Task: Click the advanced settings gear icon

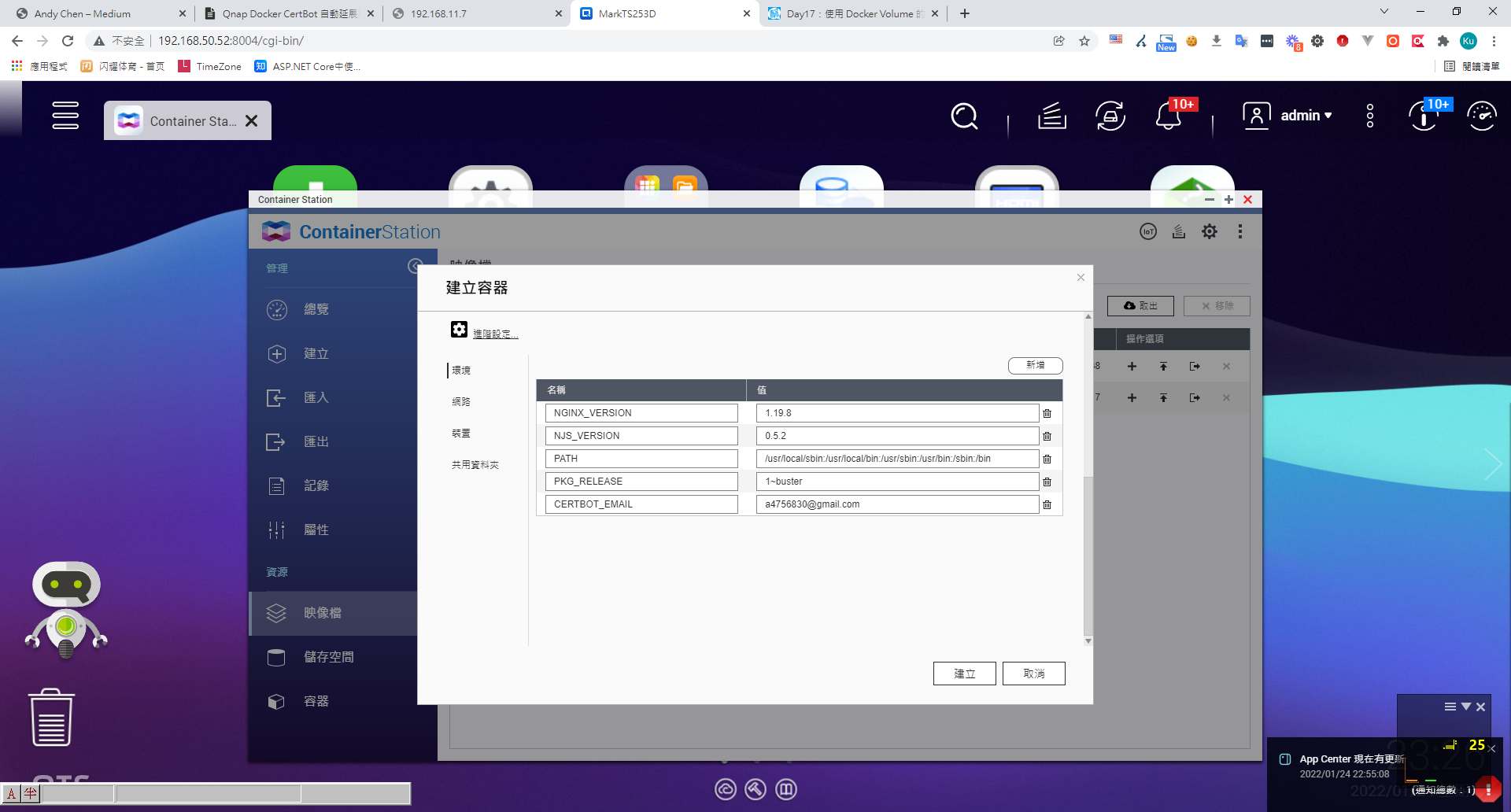Action: [459, 330]
